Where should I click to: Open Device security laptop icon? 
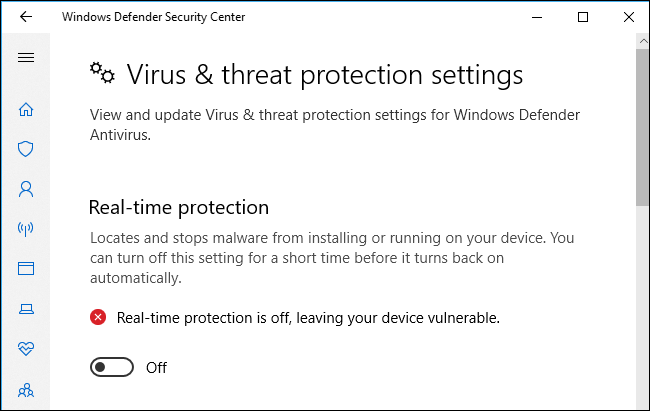point(26,309)
